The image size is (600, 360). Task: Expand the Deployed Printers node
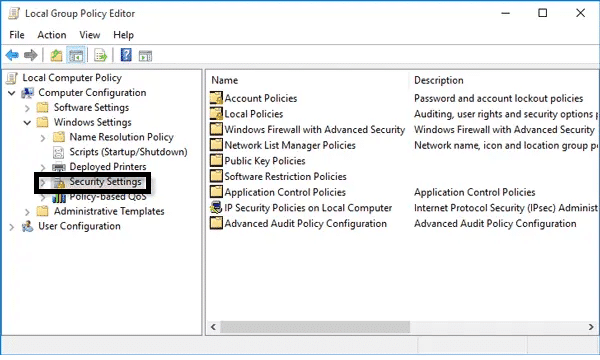[43, 168]
